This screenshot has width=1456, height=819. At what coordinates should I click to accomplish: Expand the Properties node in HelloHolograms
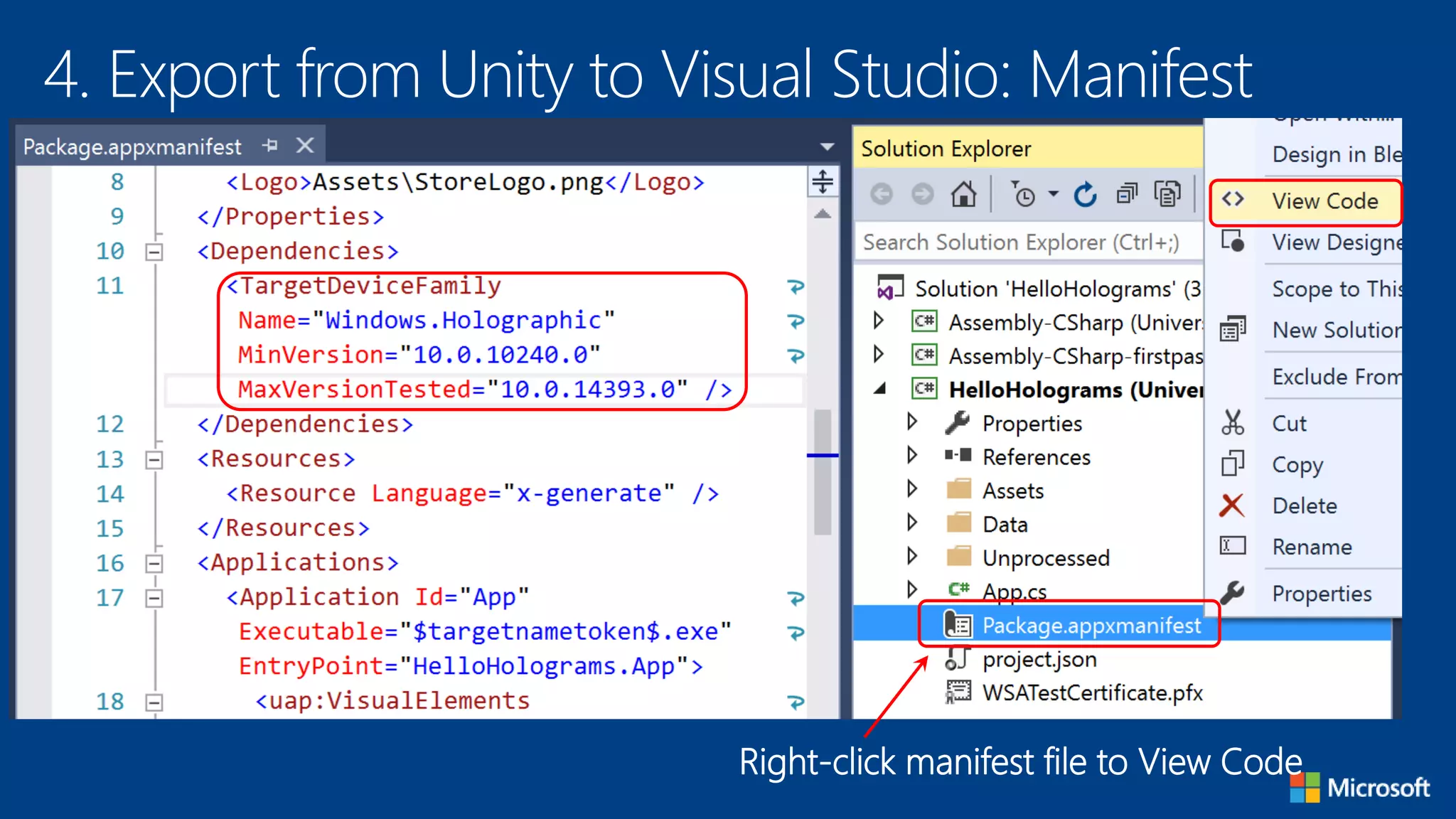[912, 422]
